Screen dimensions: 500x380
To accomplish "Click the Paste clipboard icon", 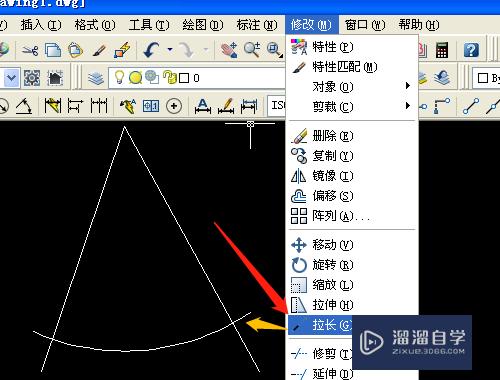I will coord(76,50).
